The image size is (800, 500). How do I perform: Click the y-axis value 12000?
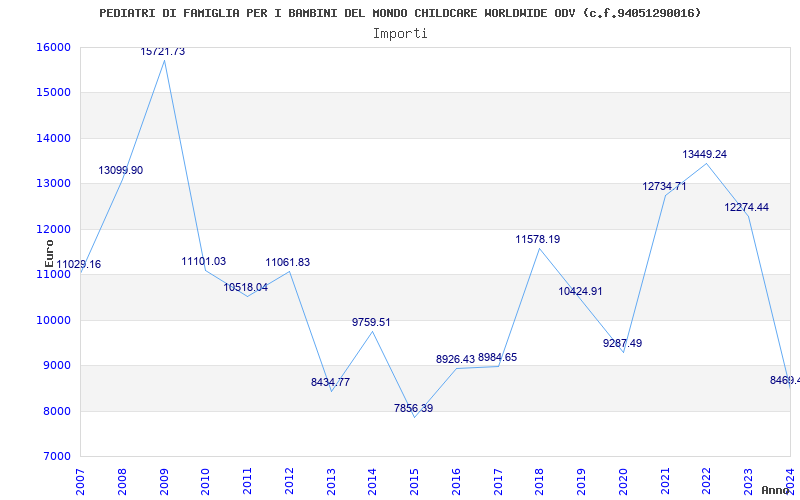[53, 229]
